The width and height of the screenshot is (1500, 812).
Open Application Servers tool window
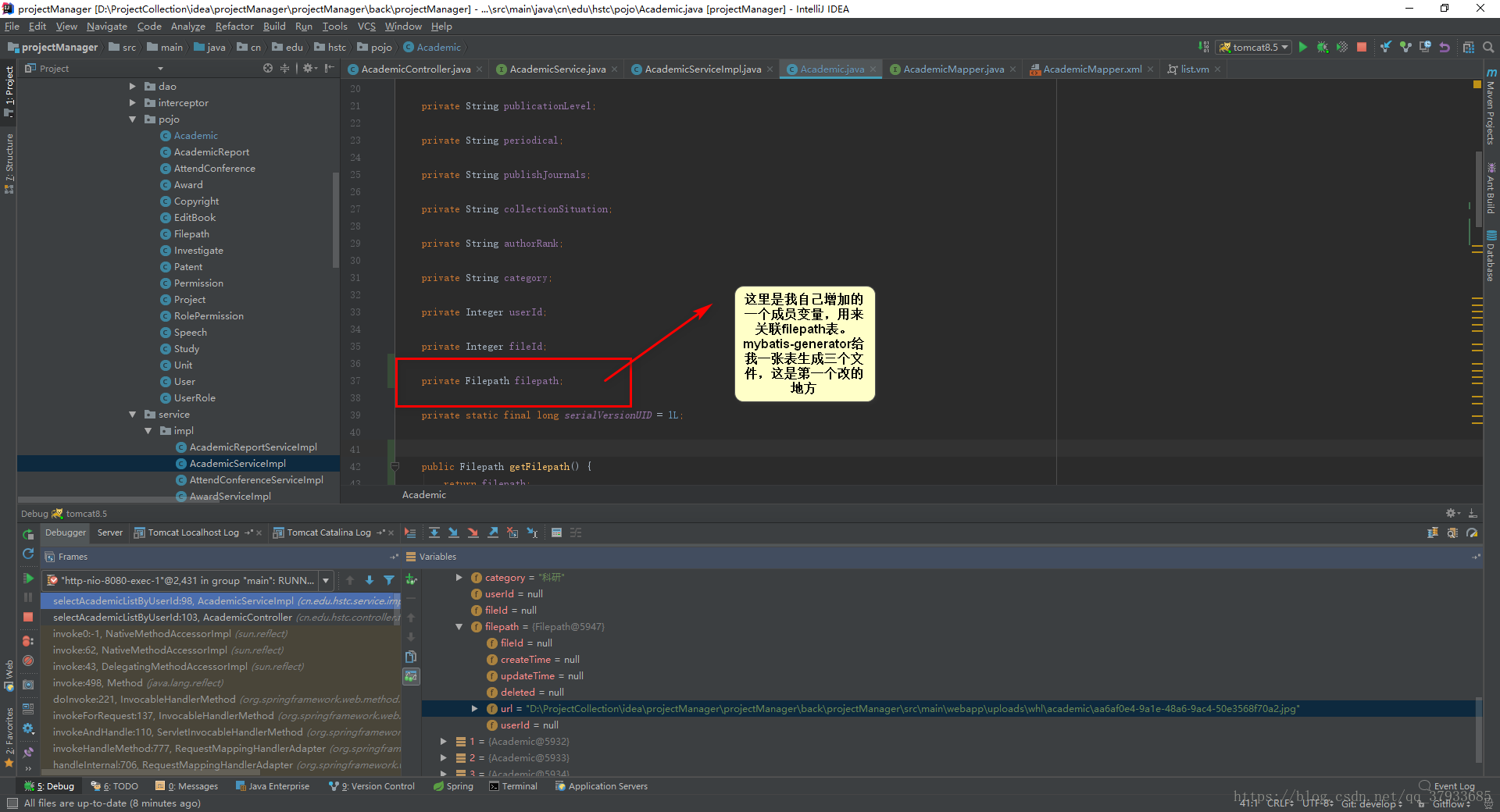(602, 786)
